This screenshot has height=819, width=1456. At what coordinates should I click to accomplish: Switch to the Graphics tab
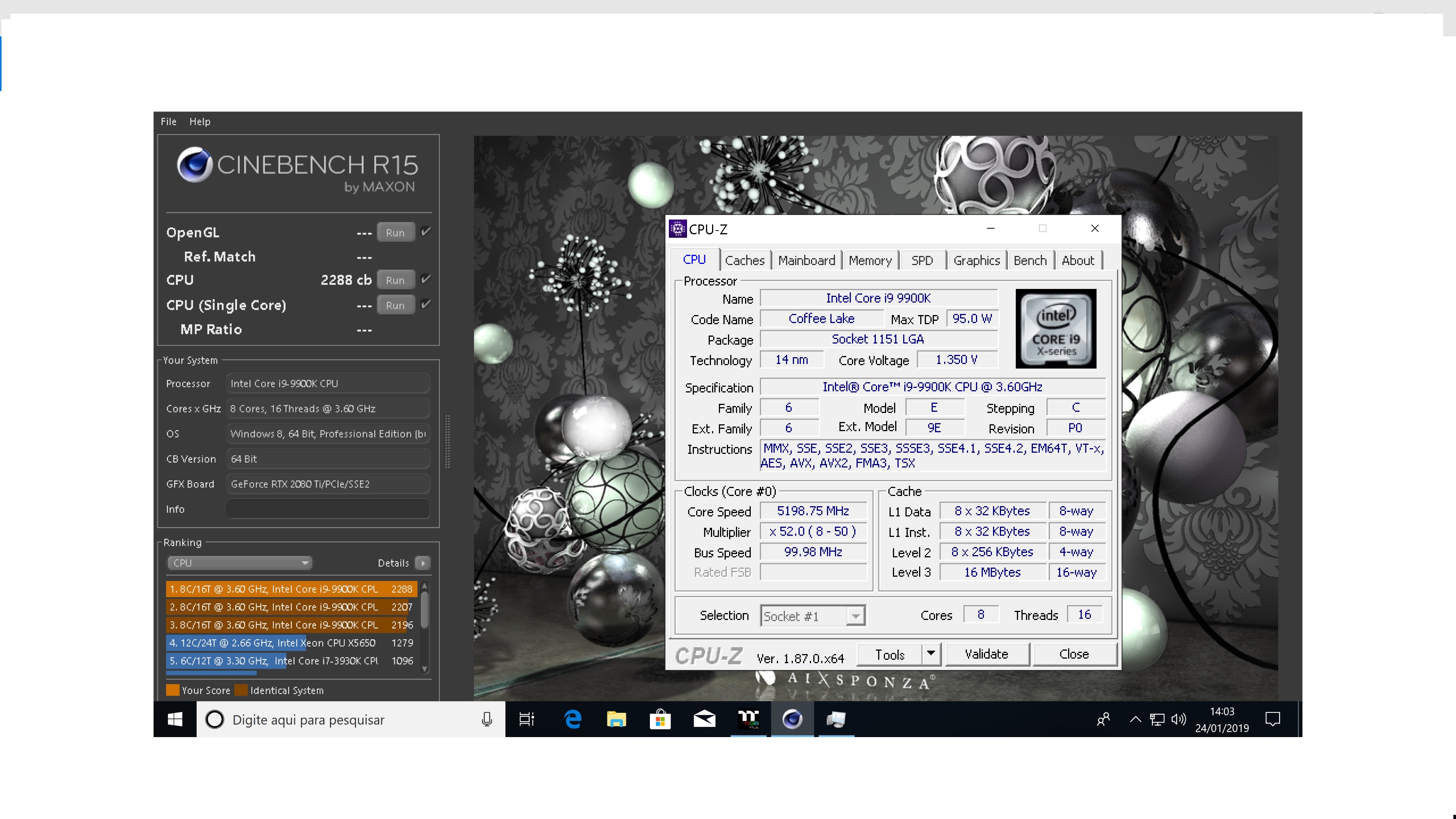tap(976, 260)
